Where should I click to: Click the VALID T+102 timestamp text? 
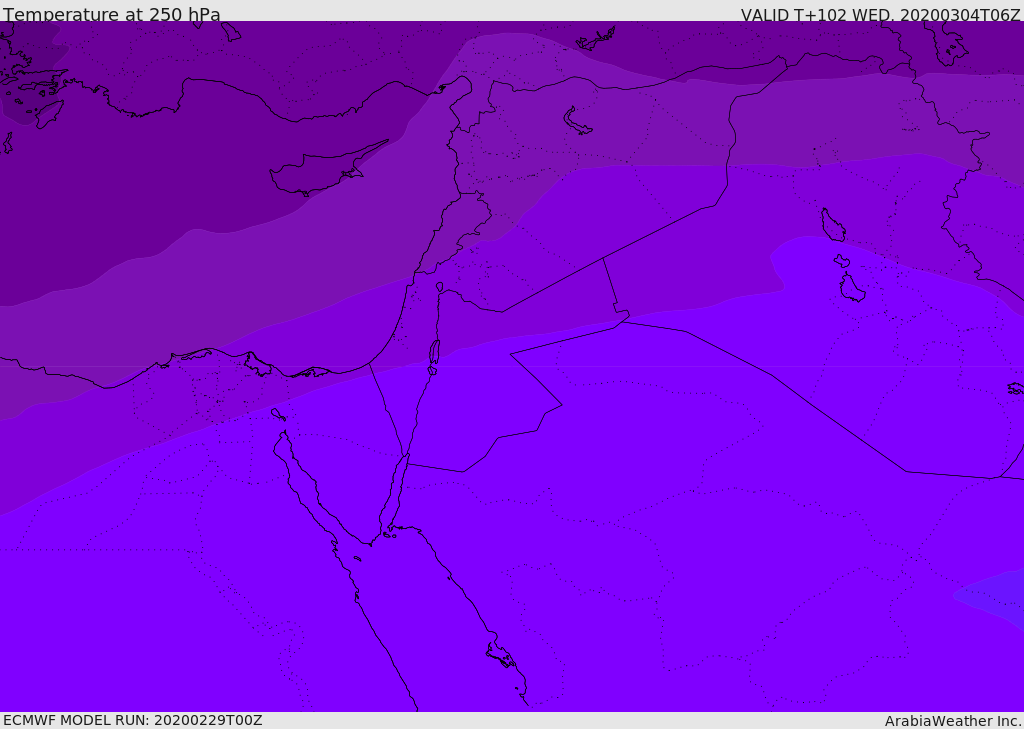tap(880, 15)
